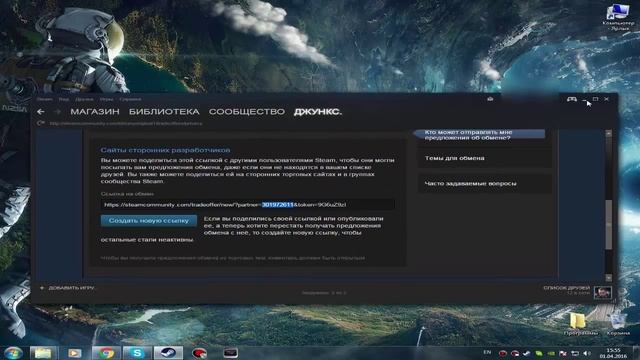
Task: Open the Компьютер desktop icon
Action: pos(617,17)
